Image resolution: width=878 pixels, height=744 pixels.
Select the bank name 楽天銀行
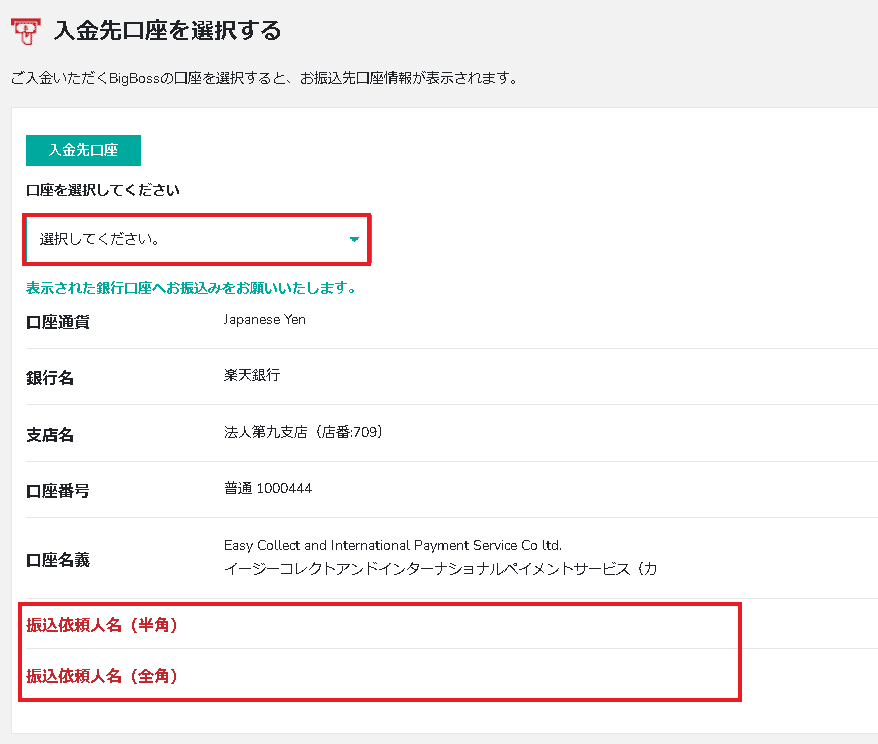252,375
